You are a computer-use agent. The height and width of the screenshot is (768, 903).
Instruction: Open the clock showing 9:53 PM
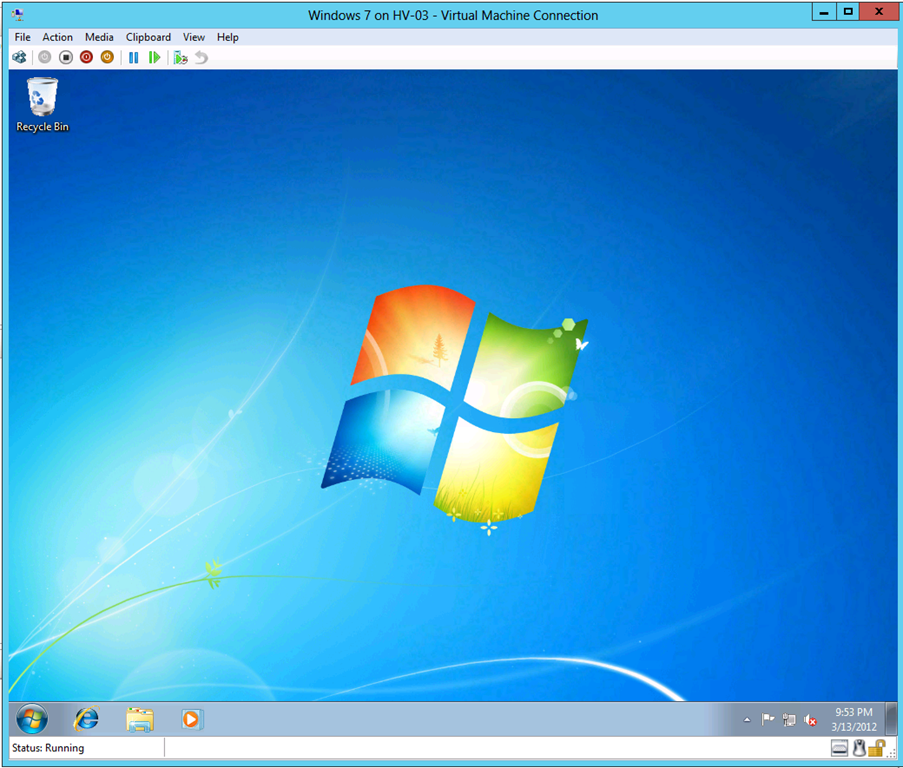(x=853, y=720)
